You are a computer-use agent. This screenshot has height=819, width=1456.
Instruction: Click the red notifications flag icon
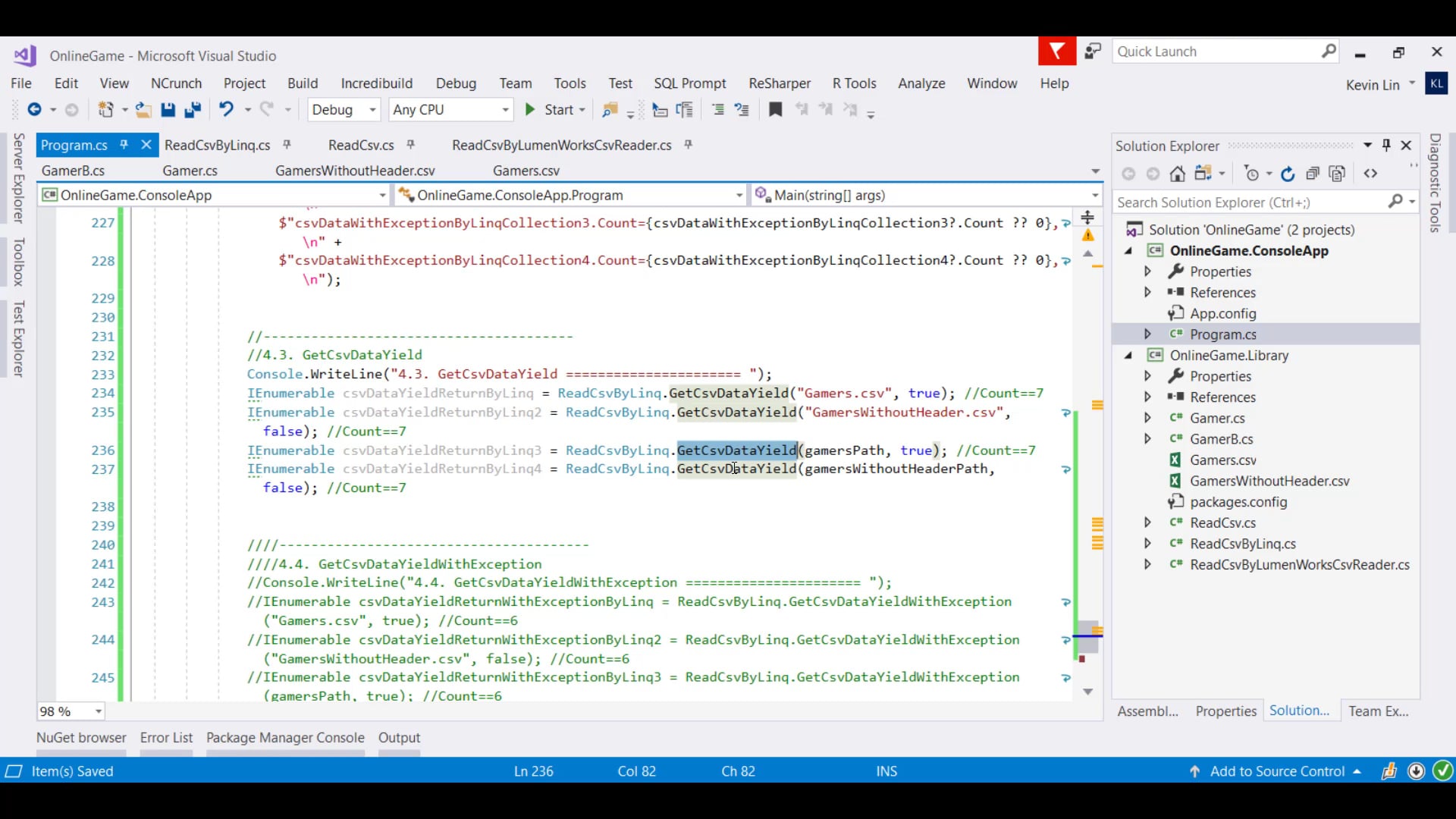click(x=1056, y=52)
